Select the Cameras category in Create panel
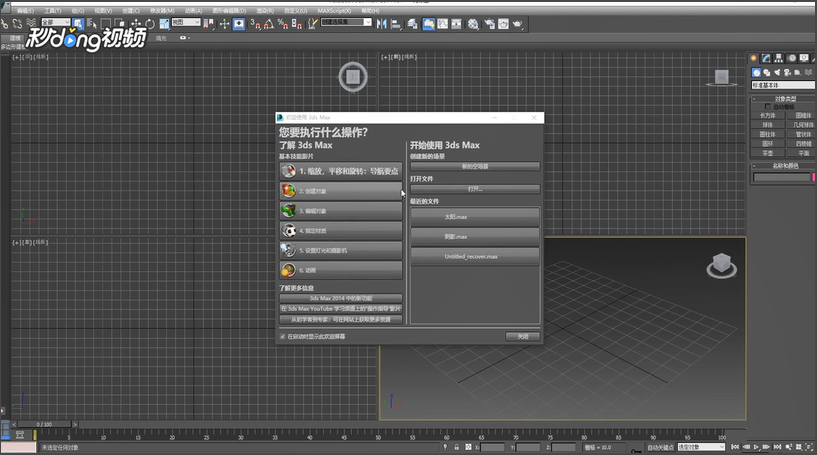This screenshot has width=817, height=455. (x=787, y=72)
